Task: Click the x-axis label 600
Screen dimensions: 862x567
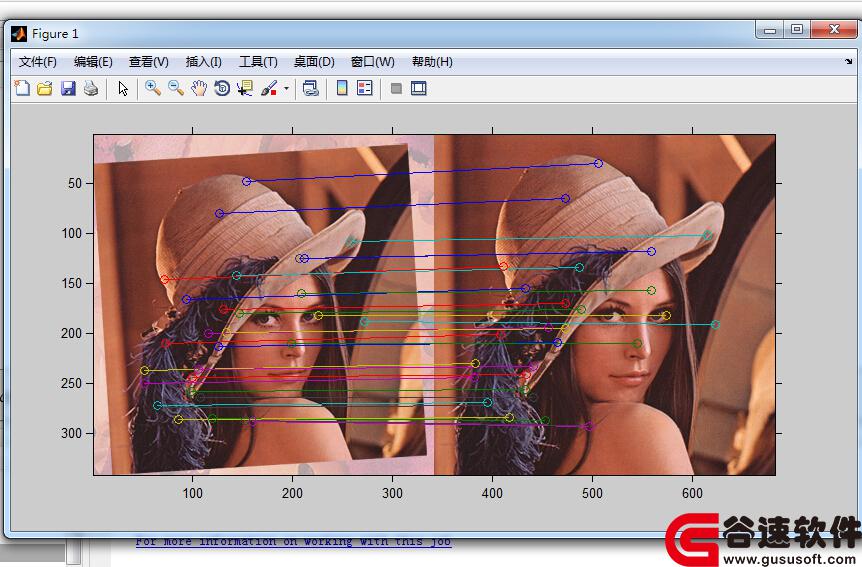Action: (x=692, y=493)
